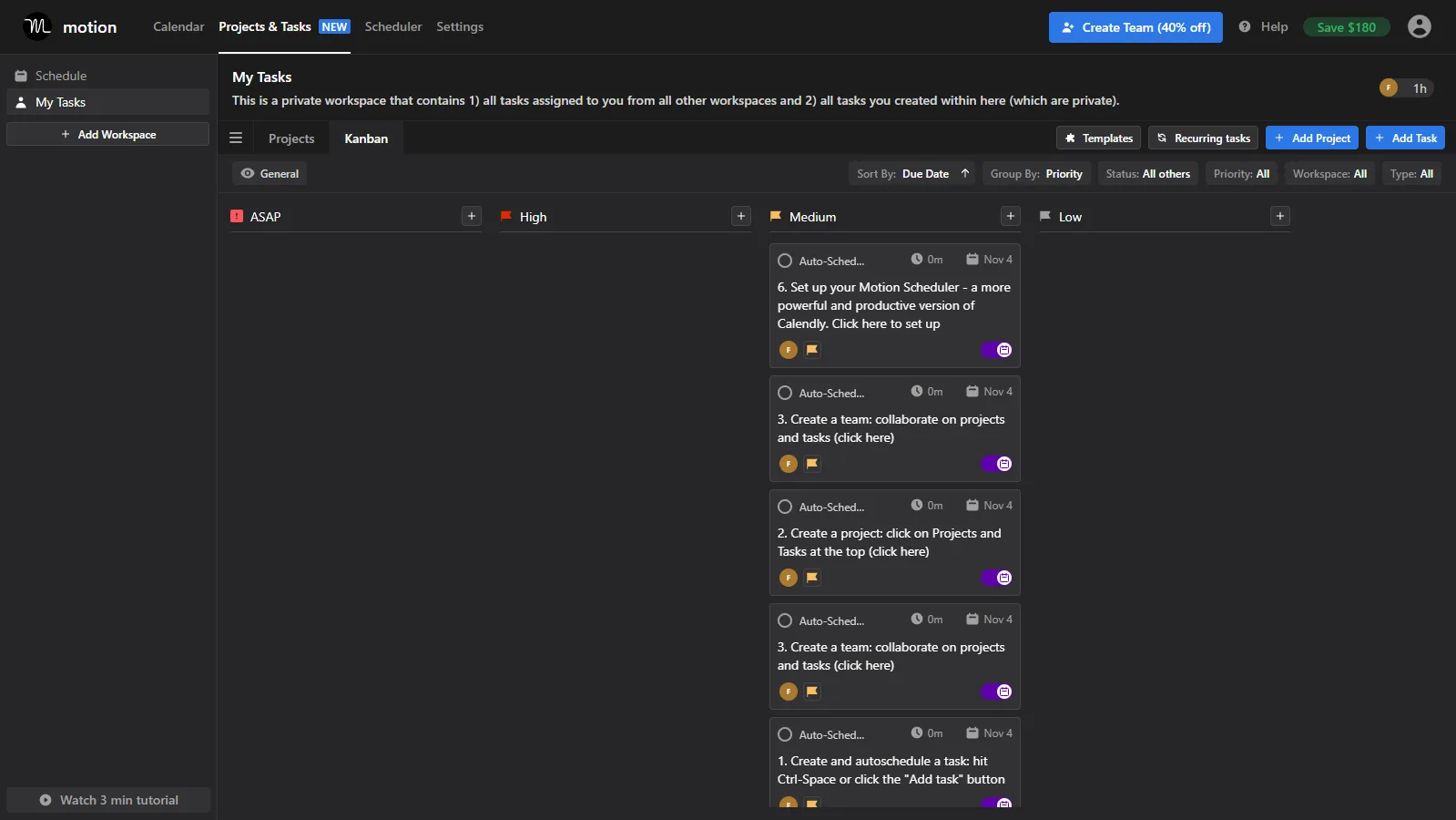Open the Priority filter dropdown

(1241, 173)
